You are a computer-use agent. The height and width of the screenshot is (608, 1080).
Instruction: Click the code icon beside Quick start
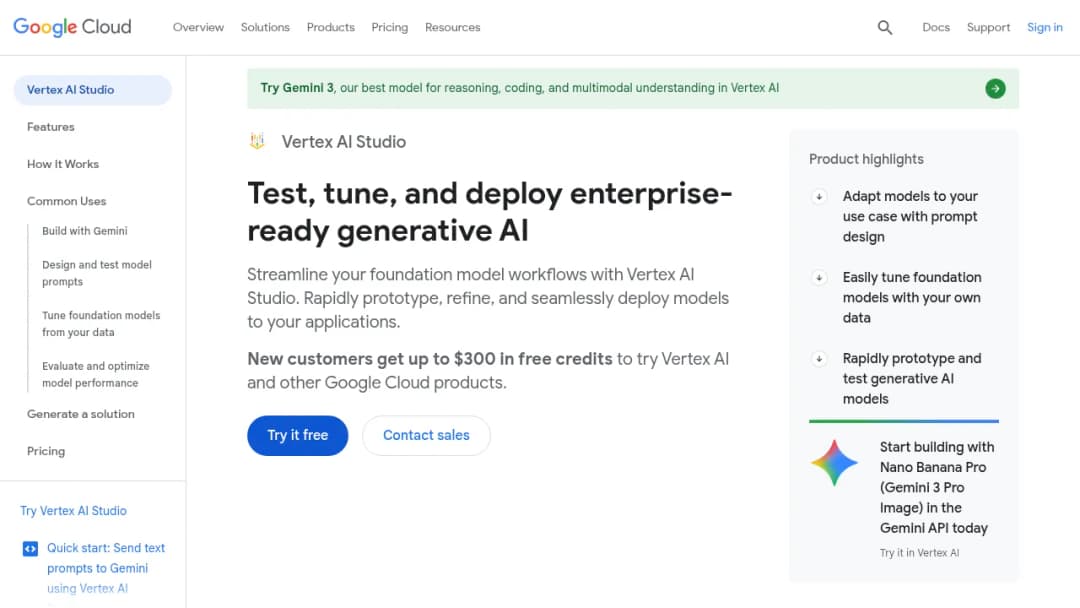(x=30, y=549)
